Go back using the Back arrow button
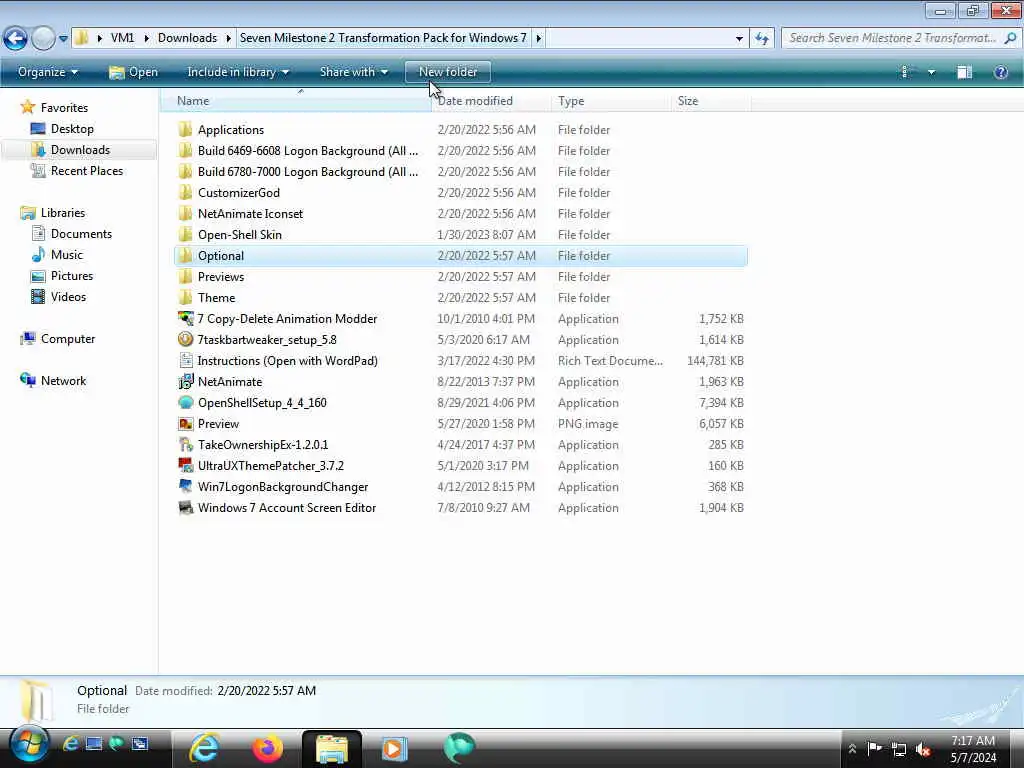Image resolution: width=1024 pixels, height=768 pixels. 16,39
